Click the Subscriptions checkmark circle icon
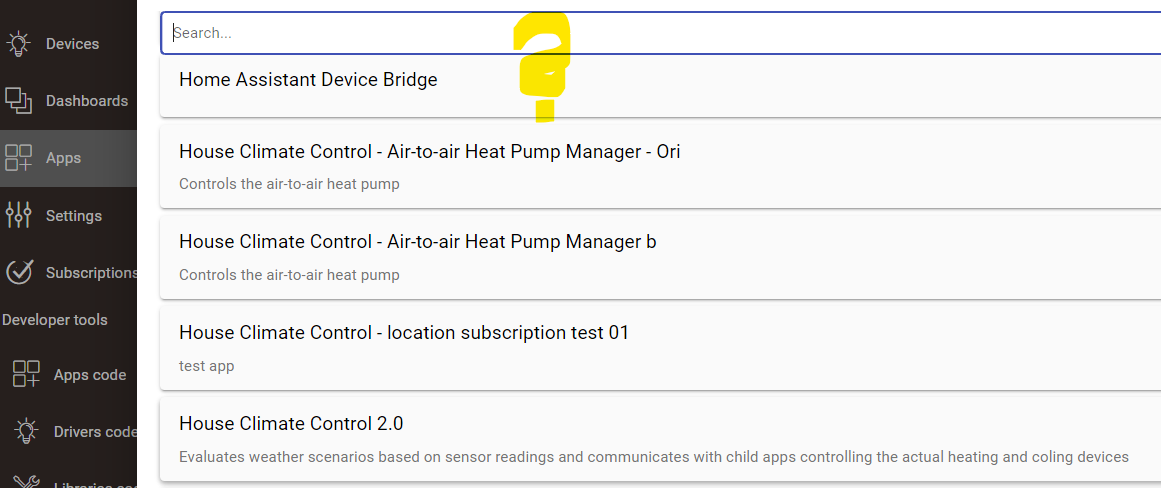 coord(18,272)
